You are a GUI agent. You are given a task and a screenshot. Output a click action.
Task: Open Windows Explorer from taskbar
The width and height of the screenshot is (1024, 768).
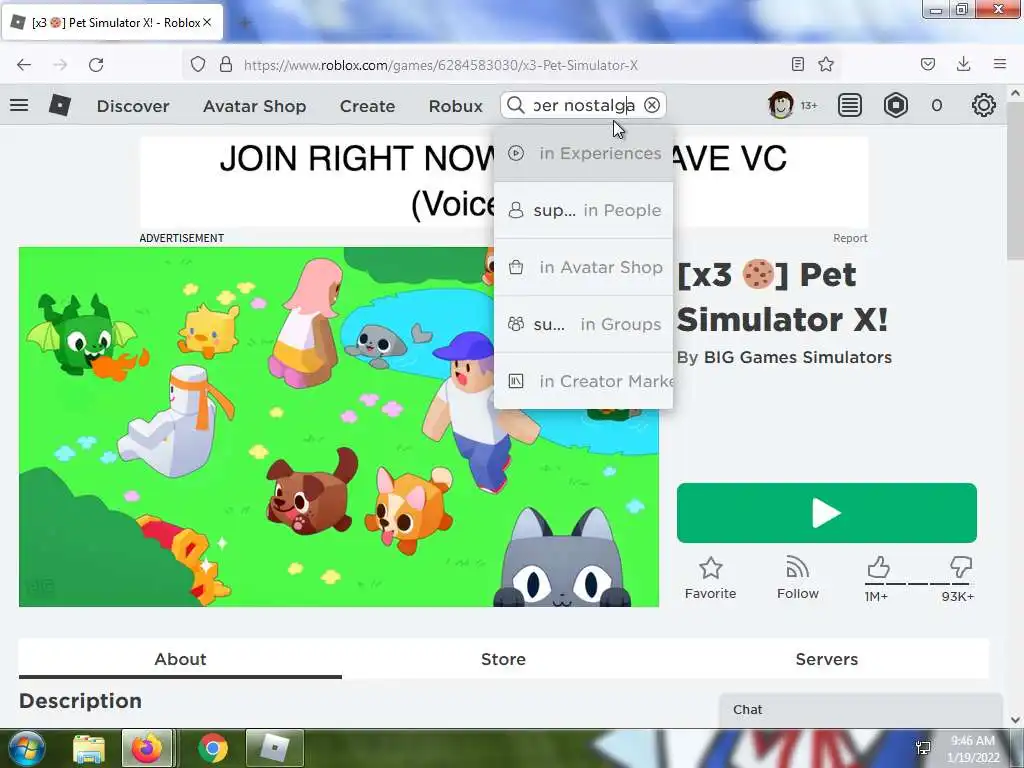coord(88,748)
